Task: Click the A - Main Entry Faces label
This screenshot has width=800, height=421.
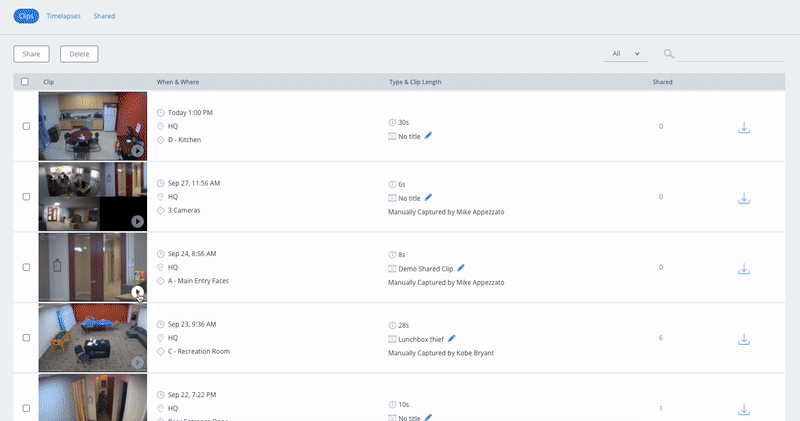Action: 198,280
